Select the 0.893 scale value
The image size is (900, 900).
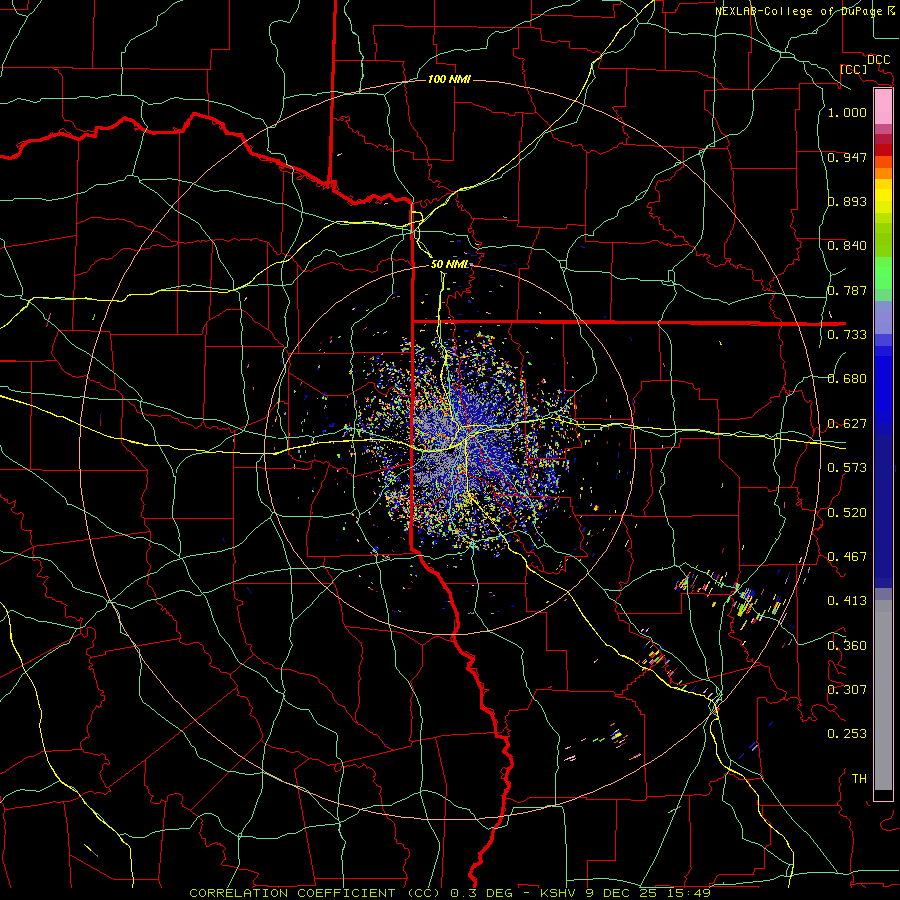tap(847, 201)
